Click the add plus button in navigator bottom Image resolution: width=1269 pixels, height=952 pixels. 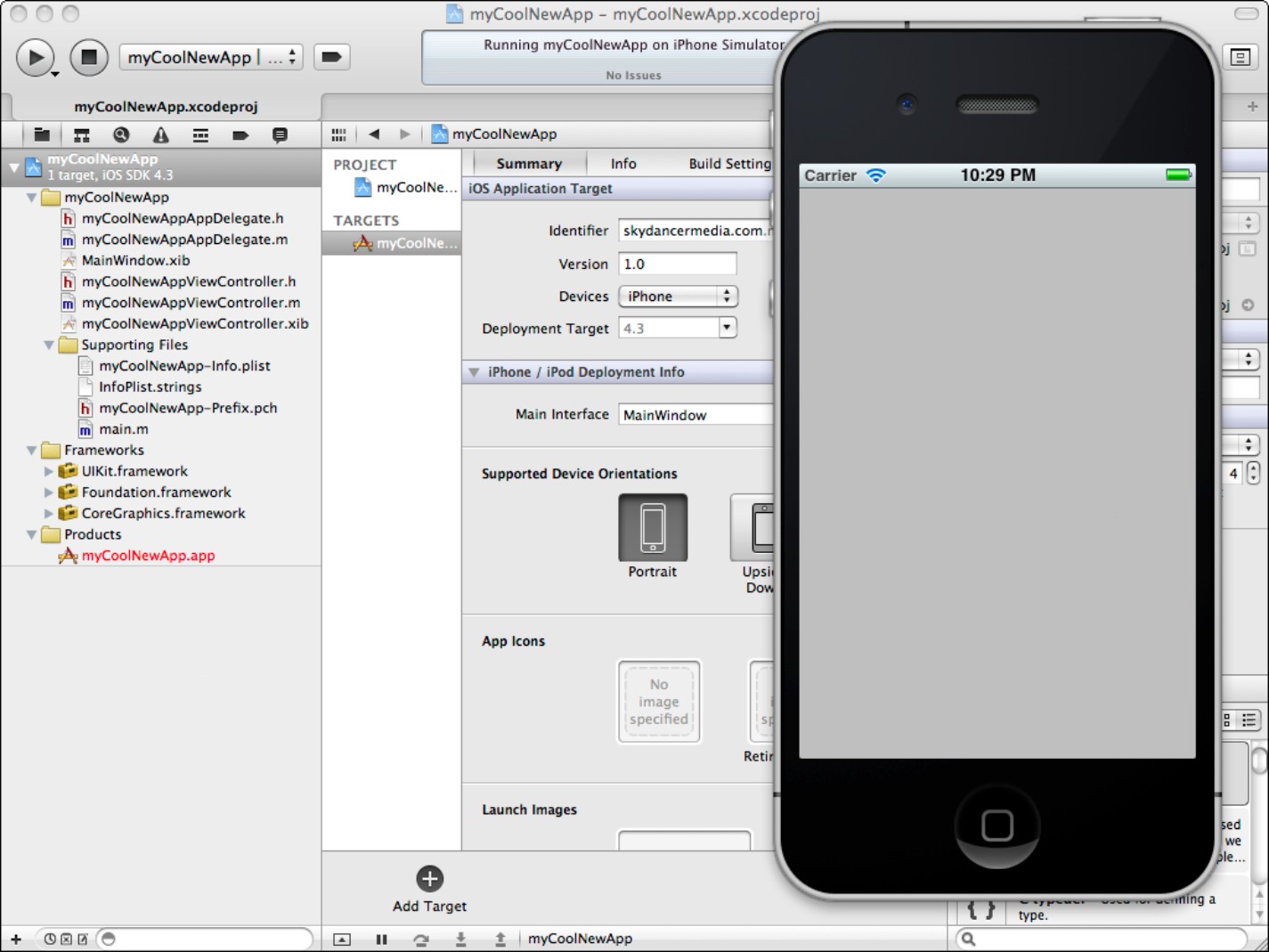click(x=15, y=939)
